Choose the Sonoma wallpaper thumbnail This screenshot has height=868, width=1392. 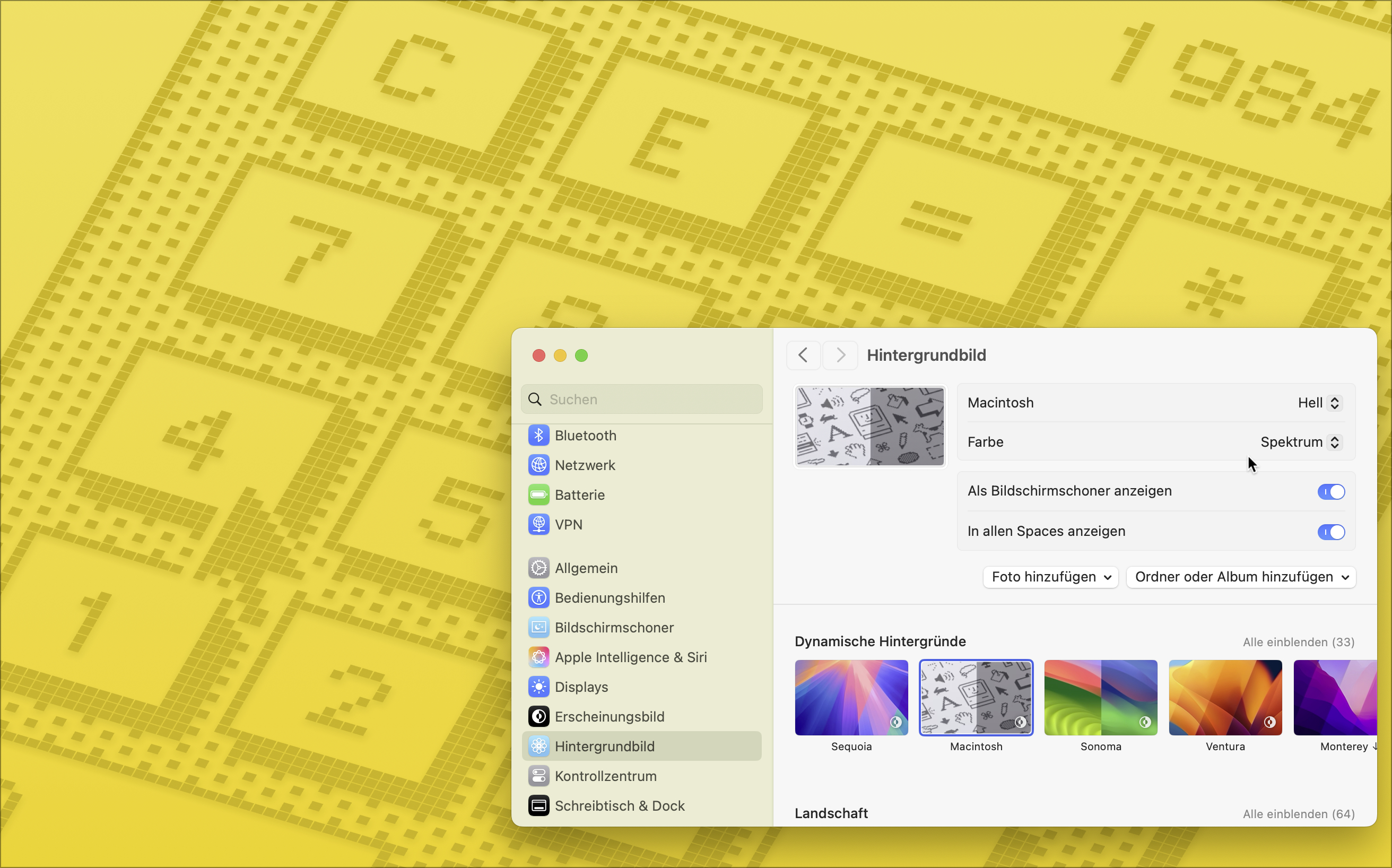coord(1100,698)
